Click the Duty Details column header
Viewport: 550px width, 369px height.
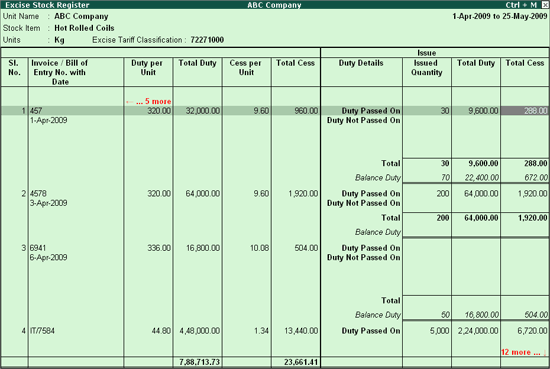(x=361, y=63)
